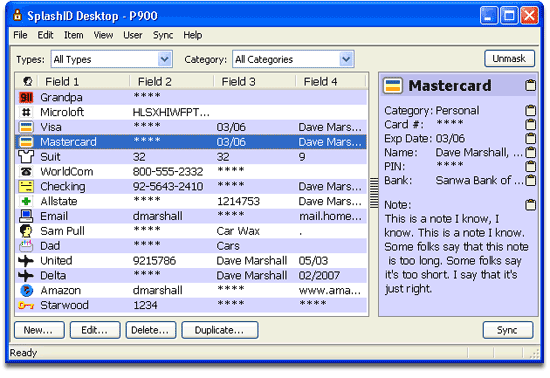The image size is (550, 378).
Task: Click the Checking account number 92-5643-2410
Action: 168,187
